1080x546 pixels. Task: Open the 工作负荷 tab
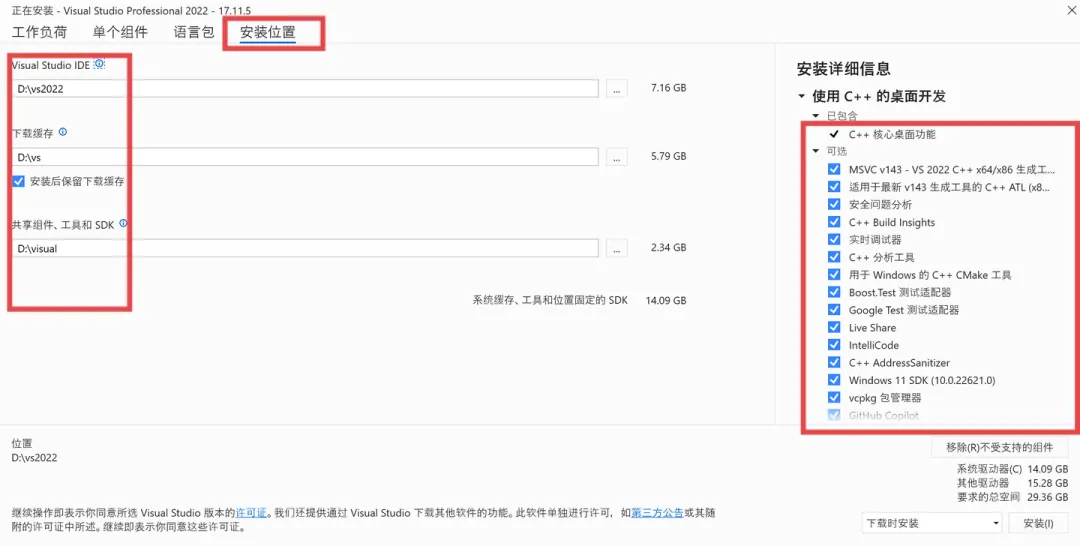39,32
